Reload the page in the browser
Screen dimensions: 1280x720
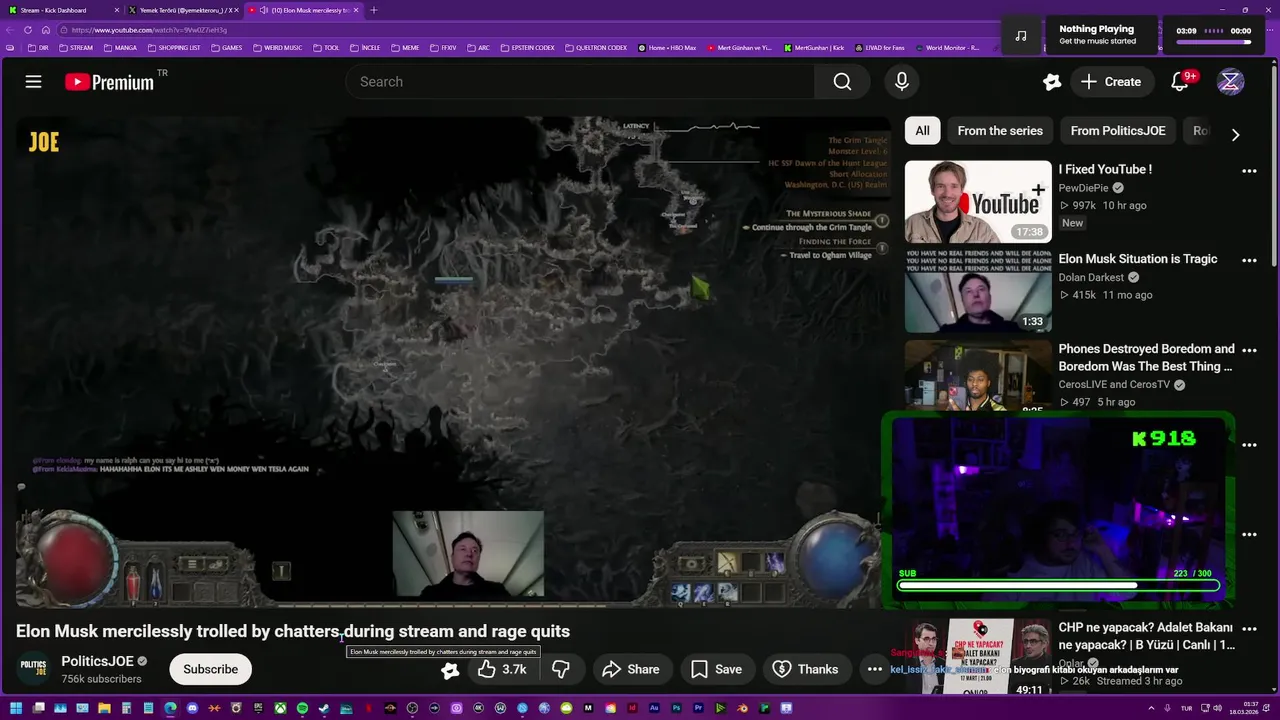pyautogui.click(x=28, y=30)
